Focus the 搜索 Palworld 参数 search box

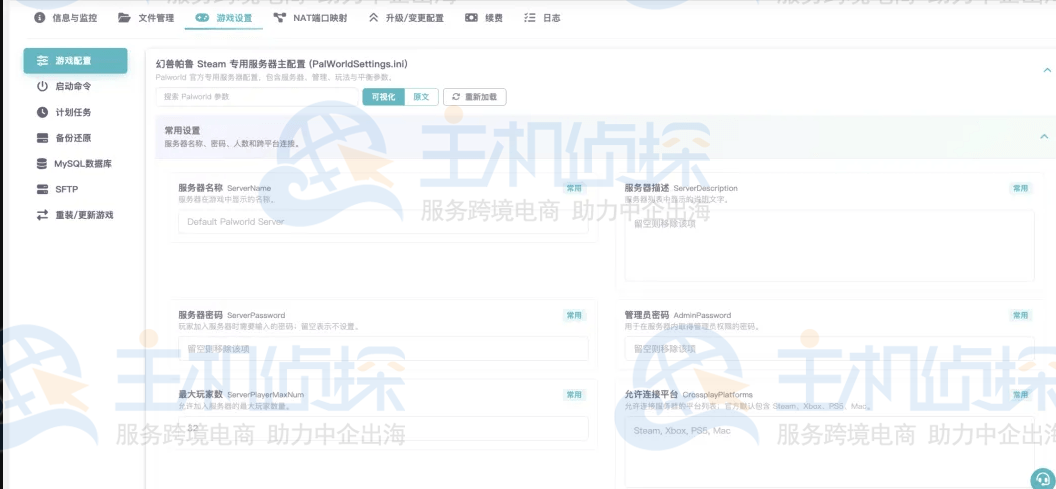coord(257,97)
